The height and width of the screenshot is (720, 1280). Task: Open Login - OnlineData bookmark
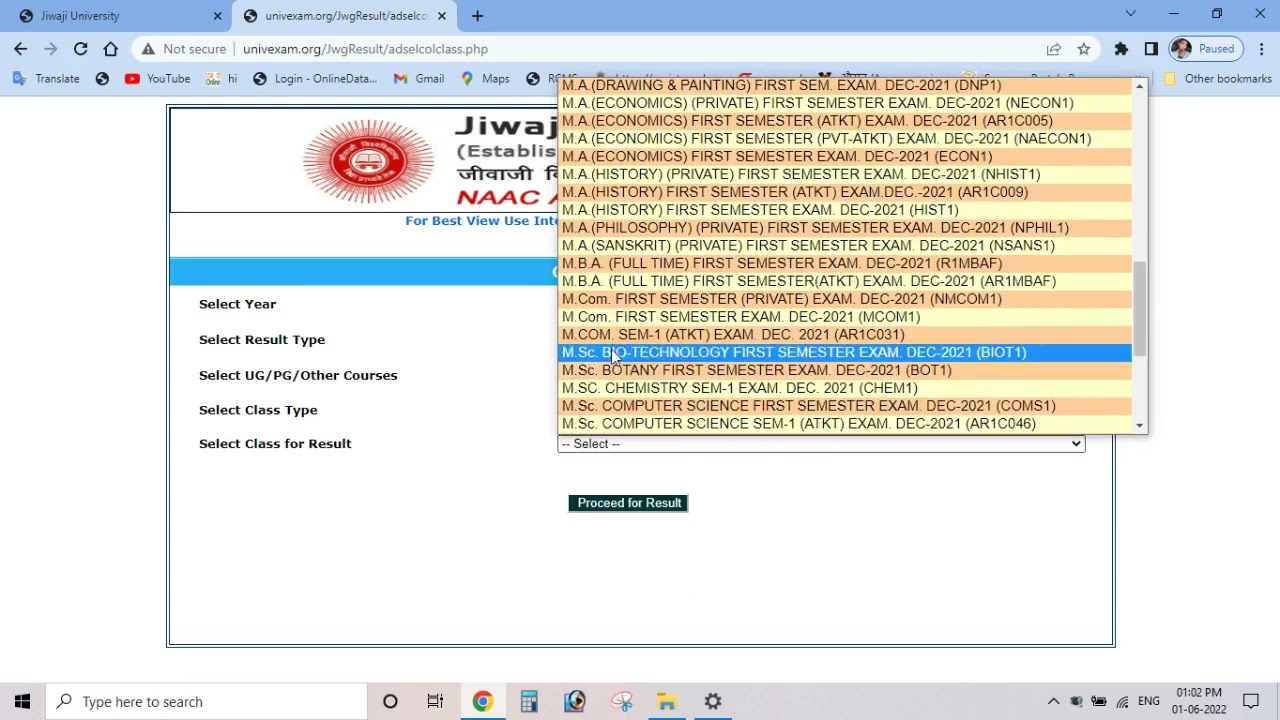pos(315,78)
